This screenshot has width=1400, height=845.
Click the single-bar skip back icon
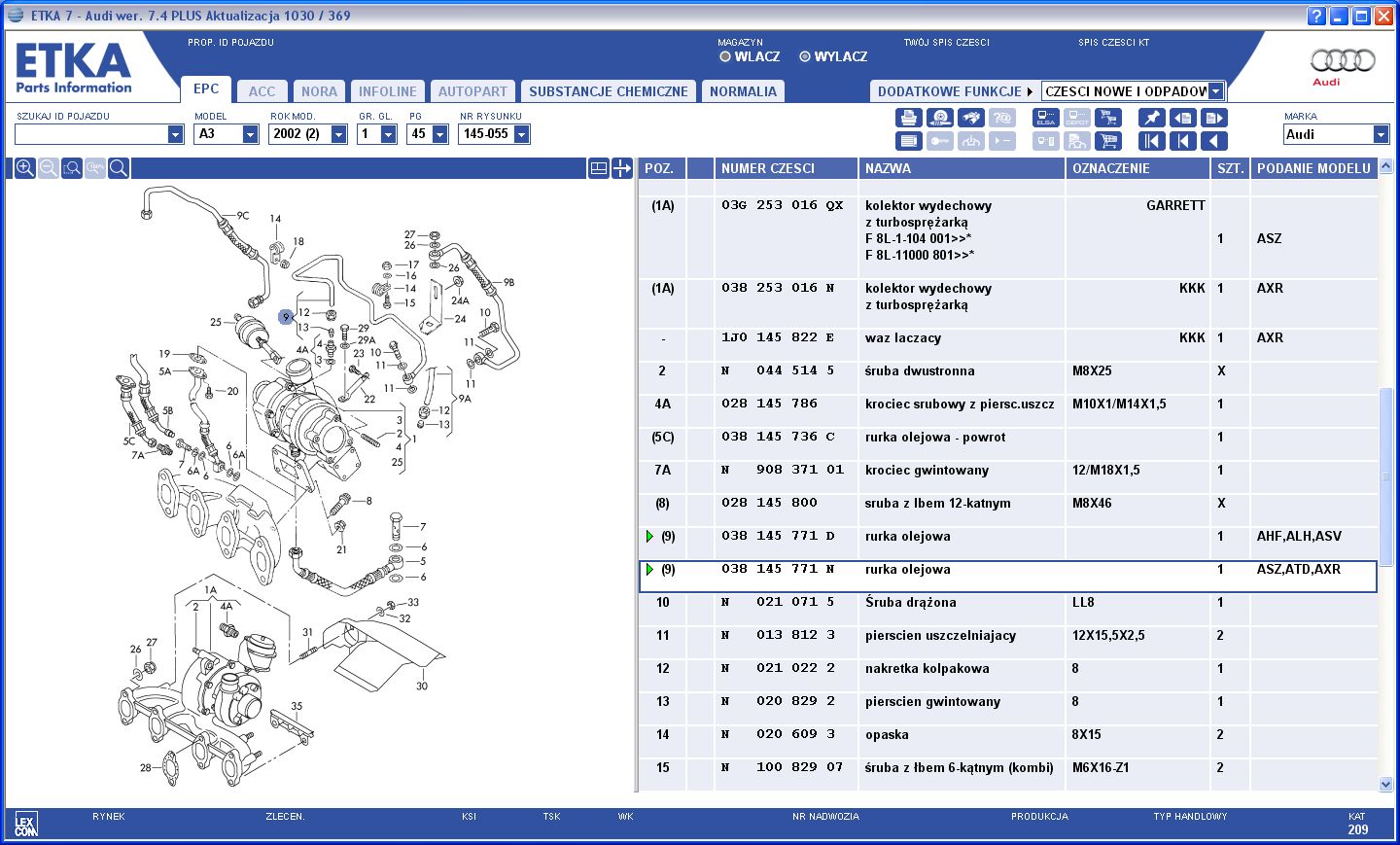pyautogui.click(x=1182, y=141)
